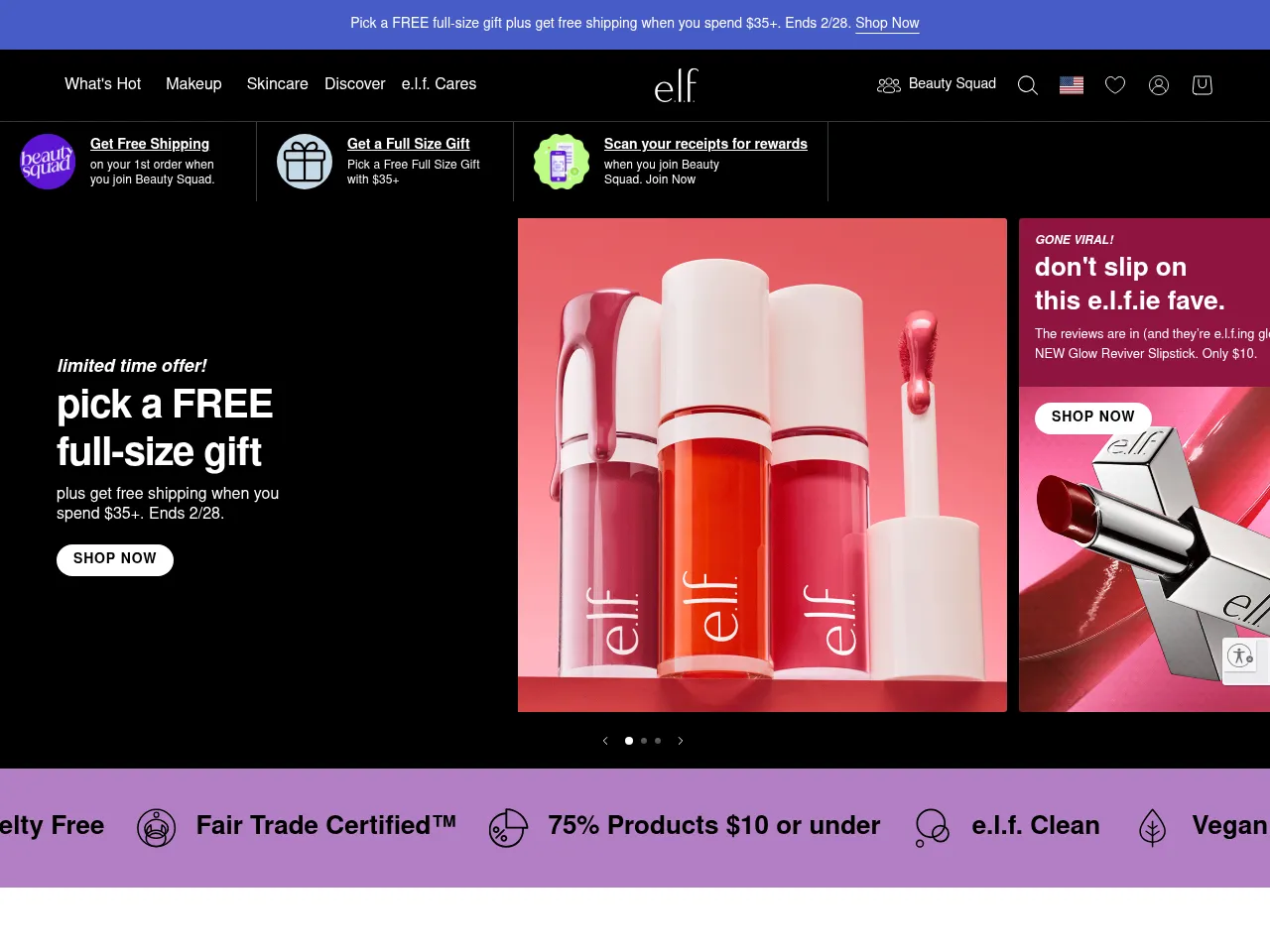The width and height of the screenshot is (1270, 952).
Task: Select the second carousel indicator dot
Action: pyautogui.click(x=643, y=741)
